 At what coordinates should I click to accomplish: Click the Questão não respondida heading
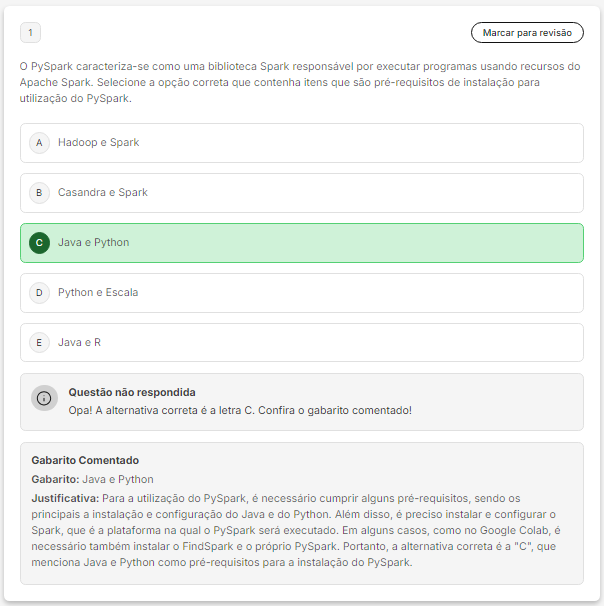click(132, 392)
